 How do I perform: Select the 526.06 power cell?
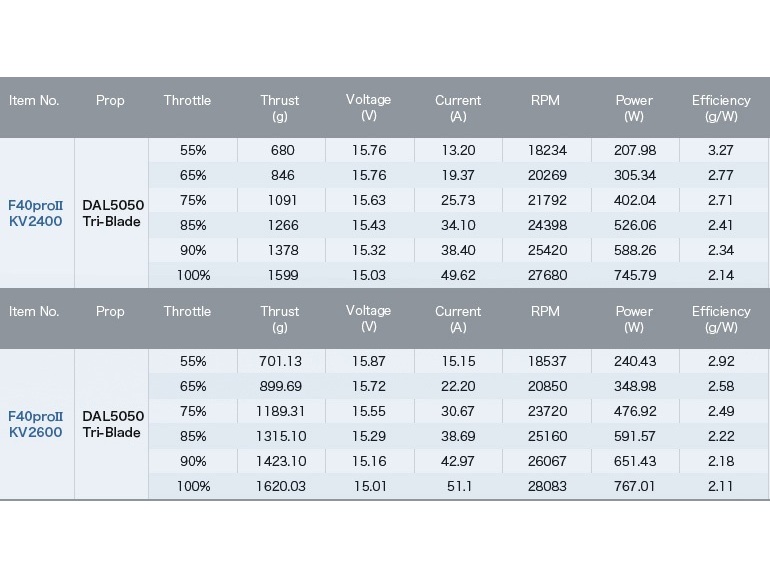[635, 226]
